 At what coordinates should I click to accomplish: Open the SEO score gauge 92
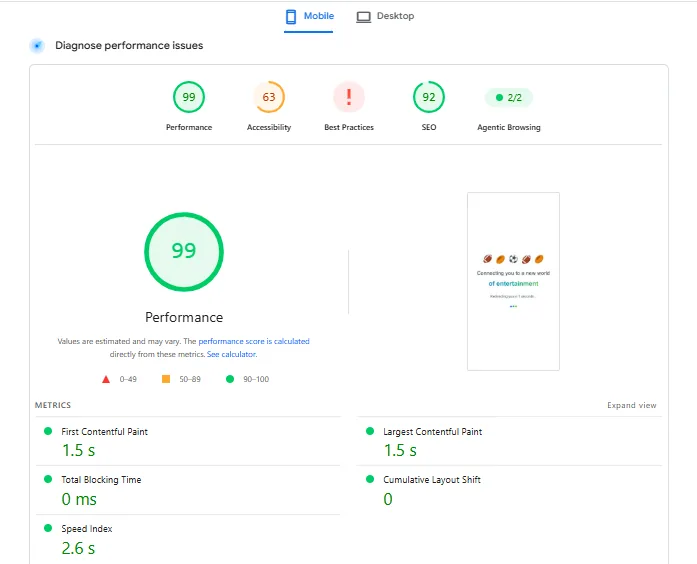point(429,97)
